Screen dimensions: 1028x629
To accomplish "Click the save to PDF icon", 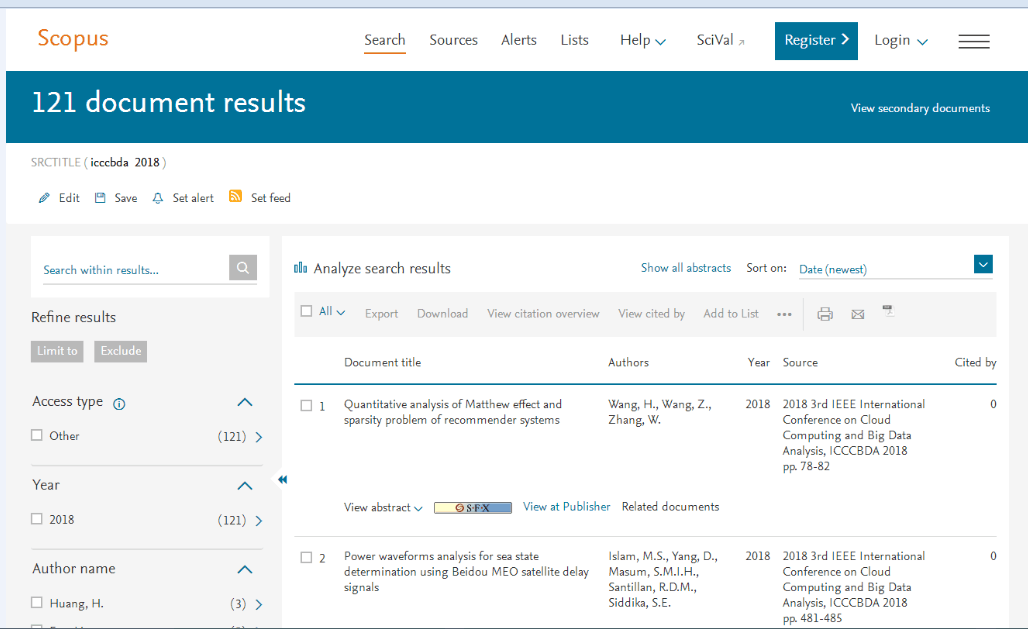I will tap(888, 311).
